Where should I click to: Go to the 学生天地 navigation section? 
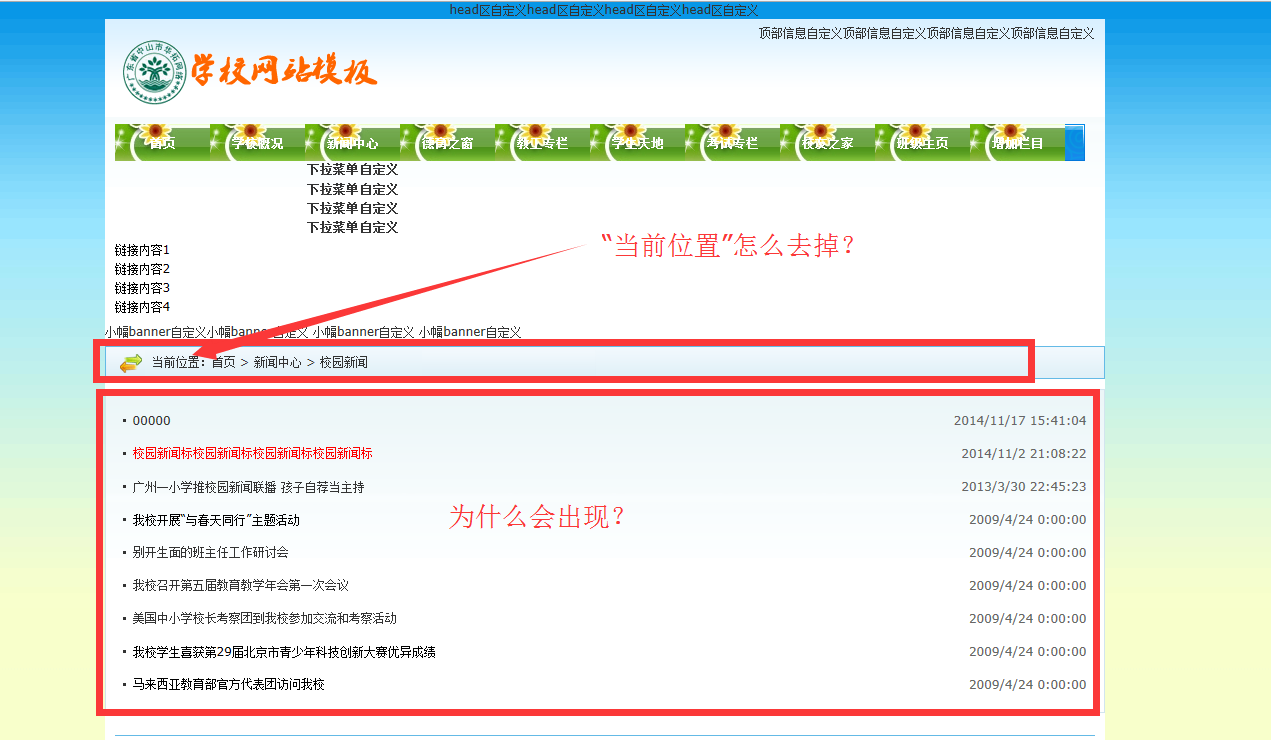pos(637,143)
